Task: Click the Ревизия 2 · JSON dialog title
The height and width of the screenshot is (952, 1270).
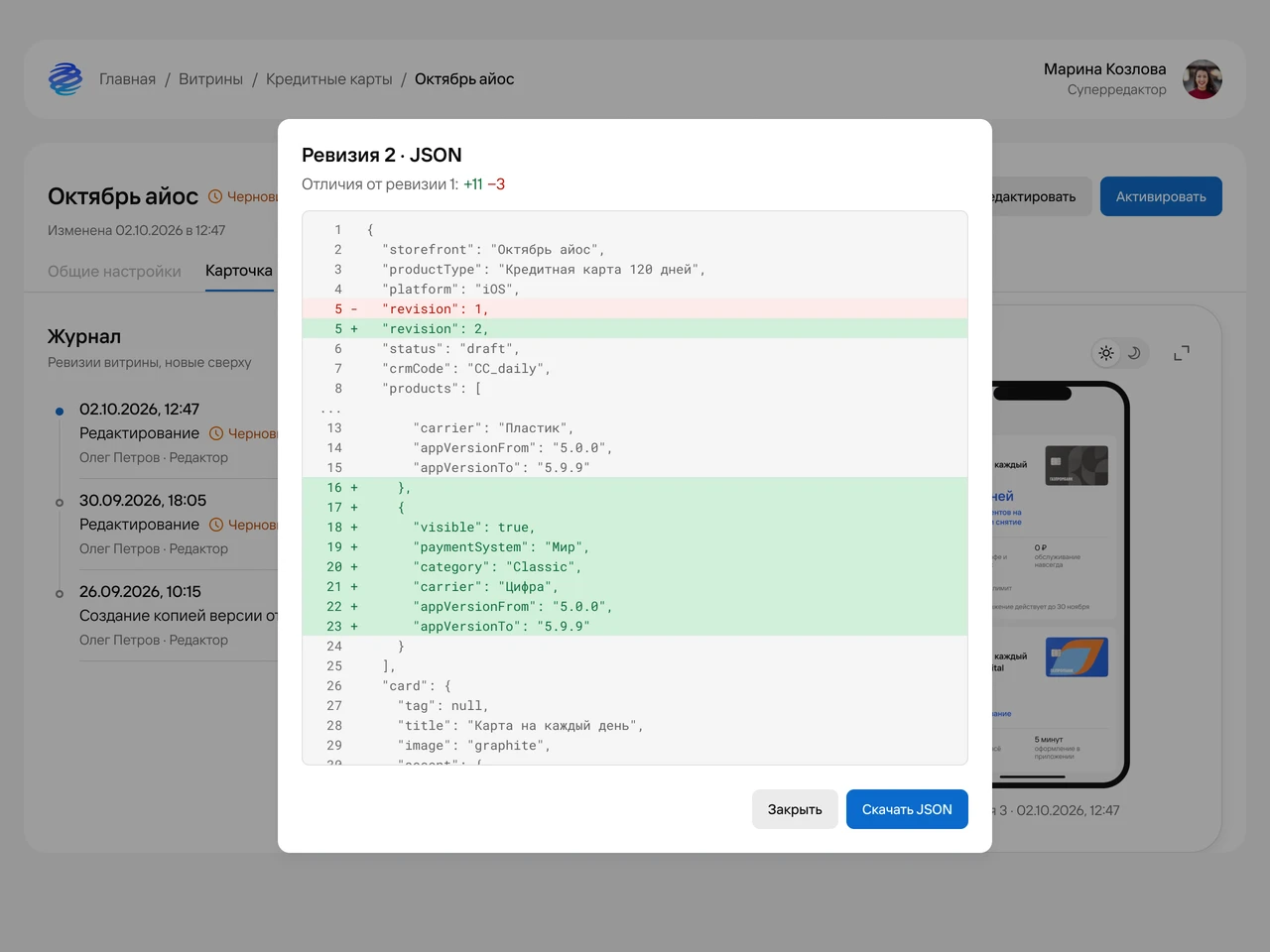Action: tap(382, 155)
